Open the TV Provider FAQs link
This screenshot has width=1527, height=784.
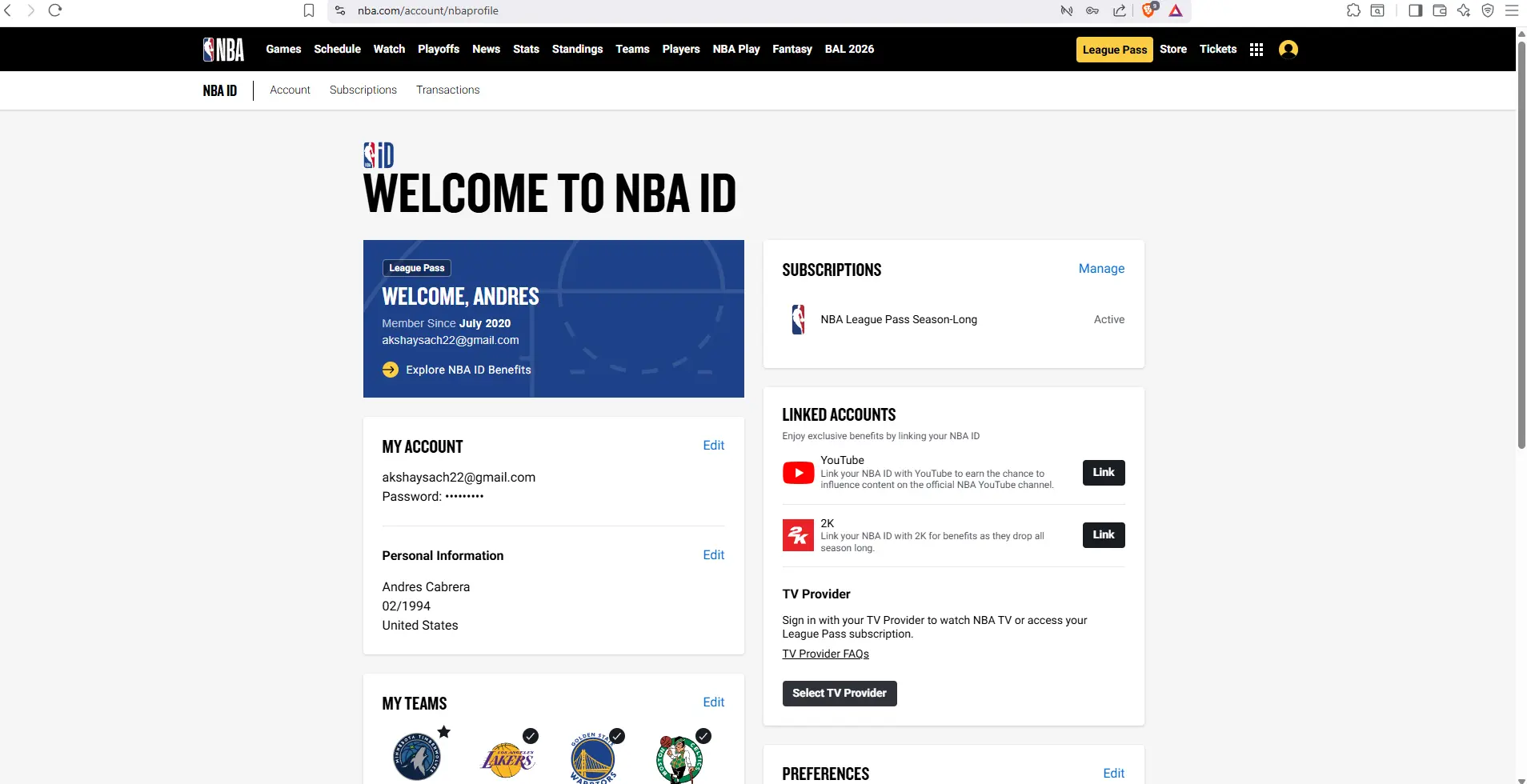pos(825,654)
